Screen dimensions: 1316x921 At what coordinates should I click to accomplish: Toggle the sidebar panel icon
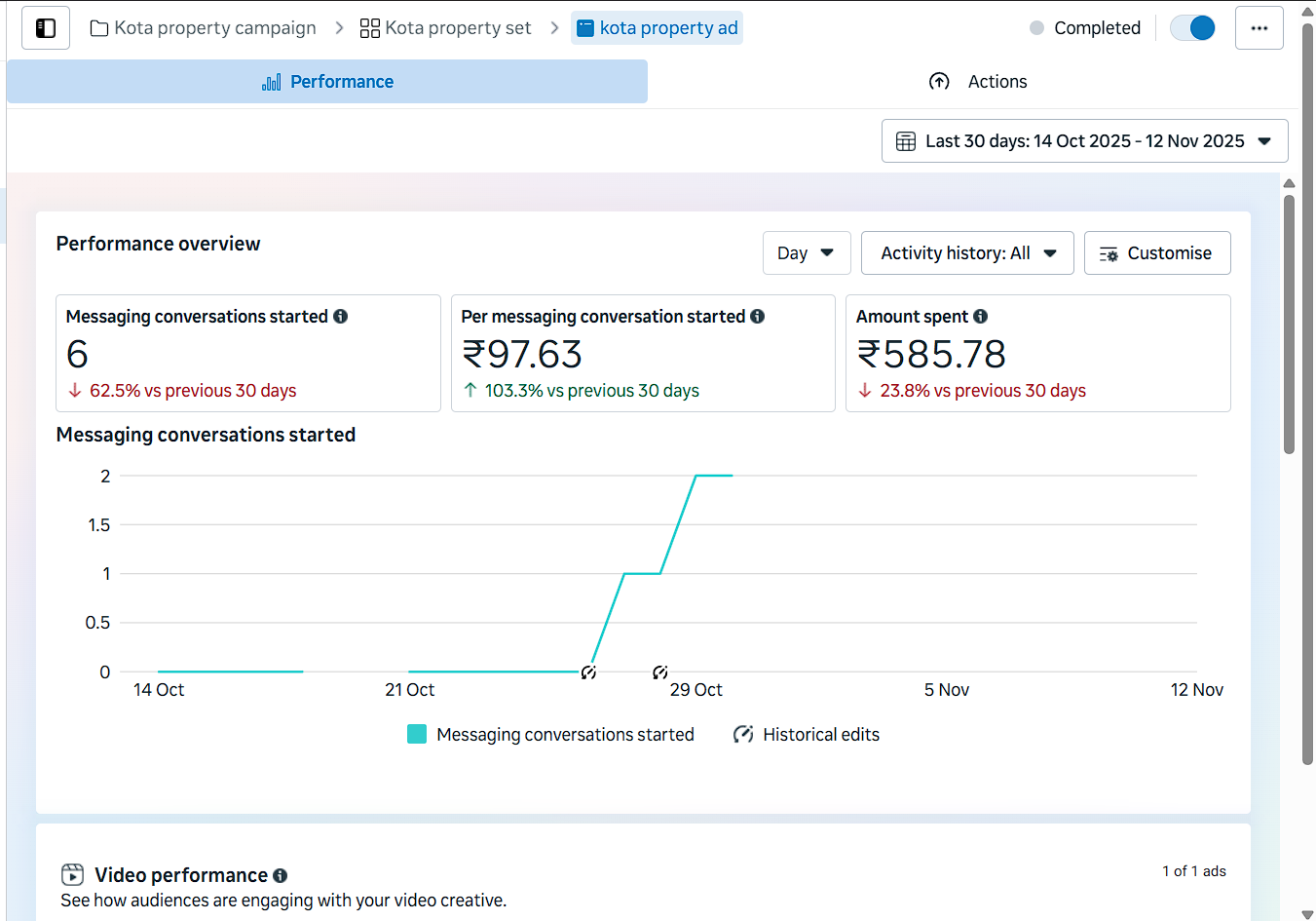(46, 28)
